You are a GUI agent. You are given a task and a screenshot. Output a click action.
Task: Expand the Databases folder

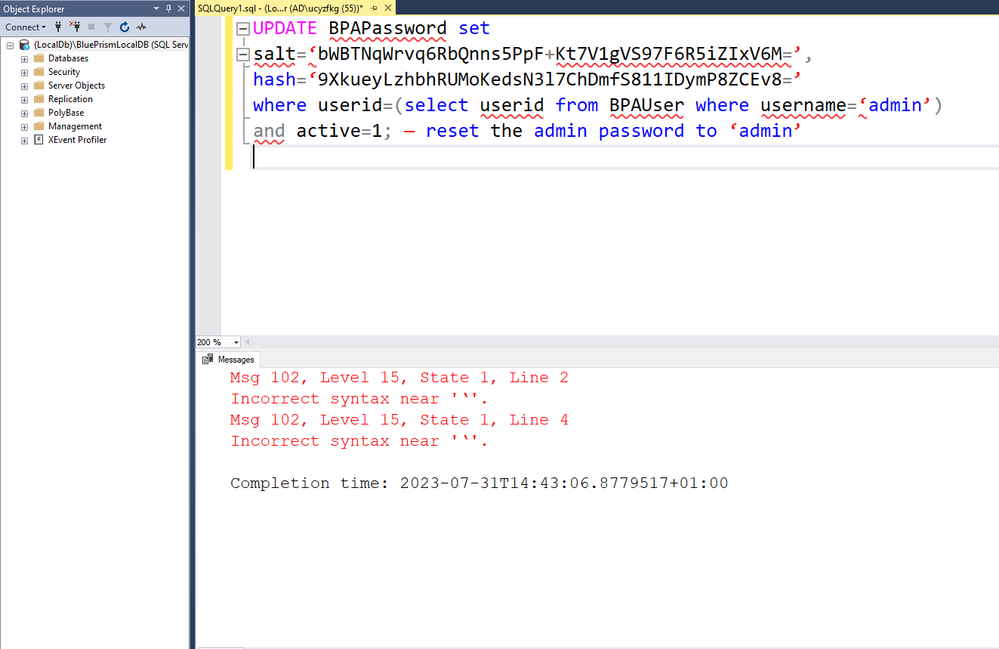(x=24, y=59)
